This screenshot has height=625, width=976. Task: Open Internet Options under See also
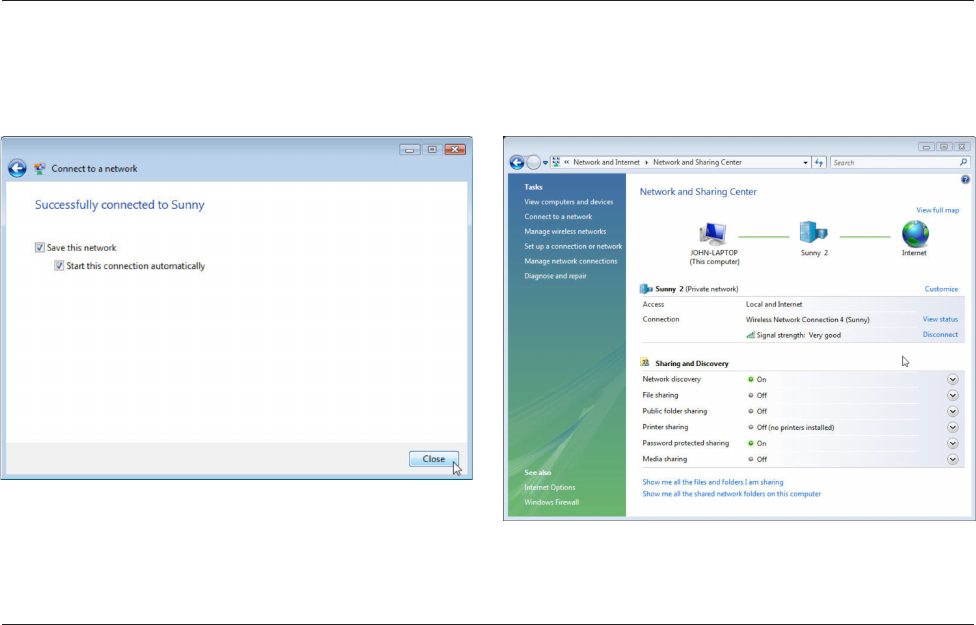tap(550, 487)
